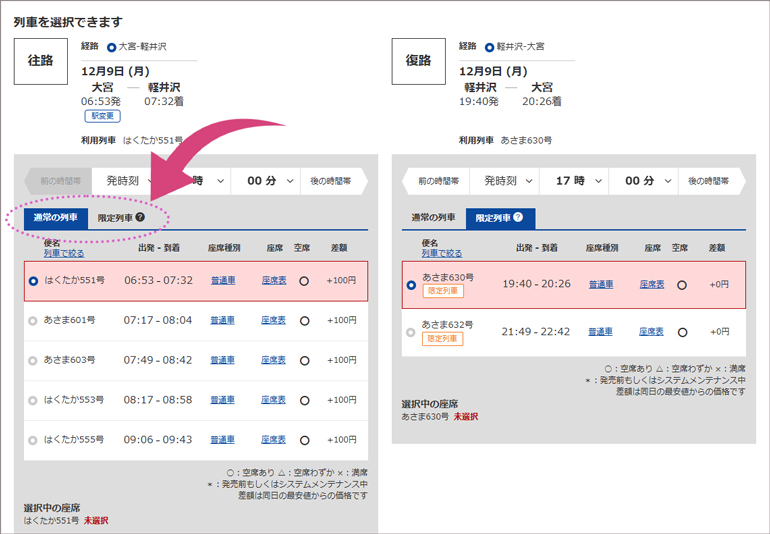Screen dimensions: 770x534
Task: Open 普通車 link for はくたか551号
Action: pos(223,281)
